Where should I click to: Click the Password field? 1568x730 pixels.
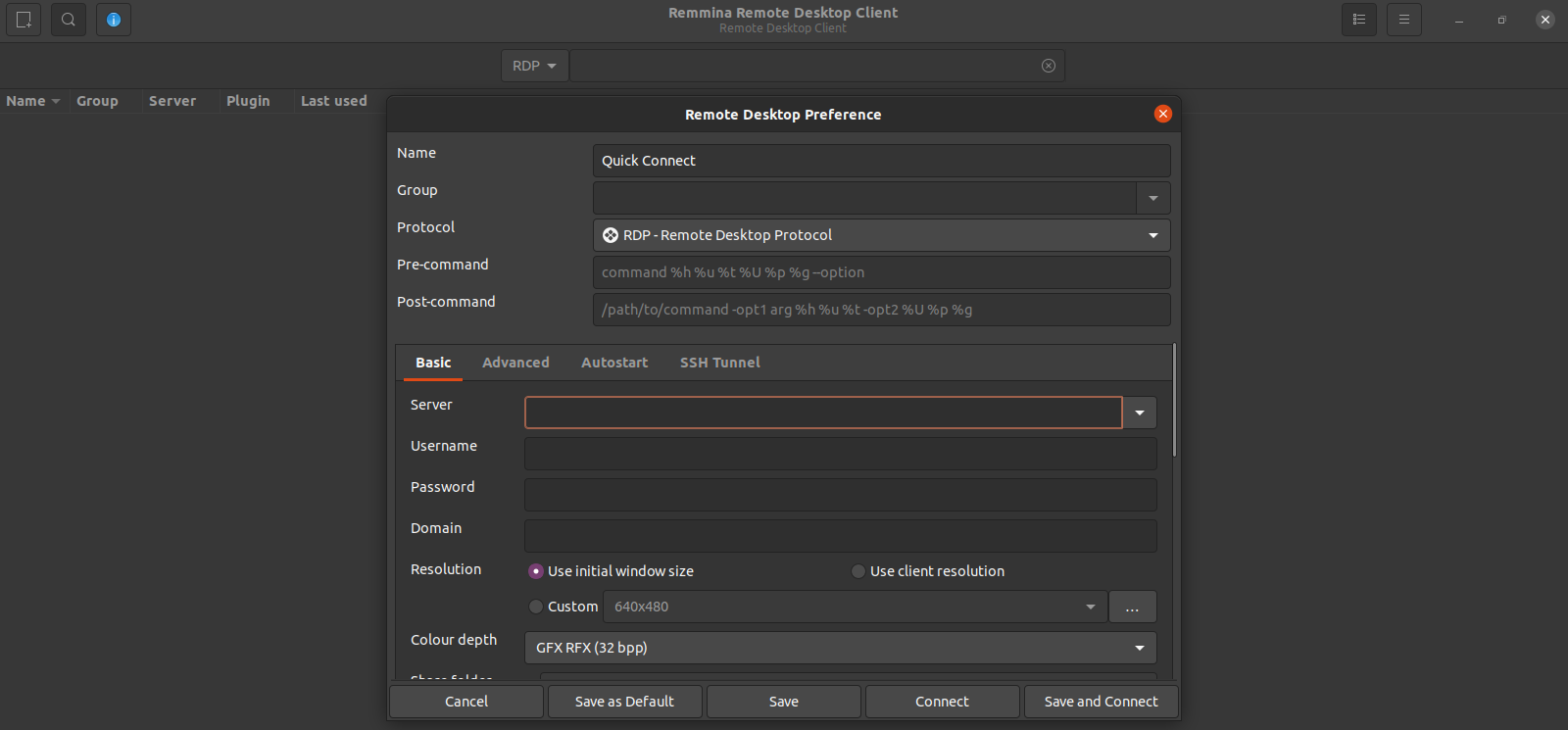(x=841, y=495)
